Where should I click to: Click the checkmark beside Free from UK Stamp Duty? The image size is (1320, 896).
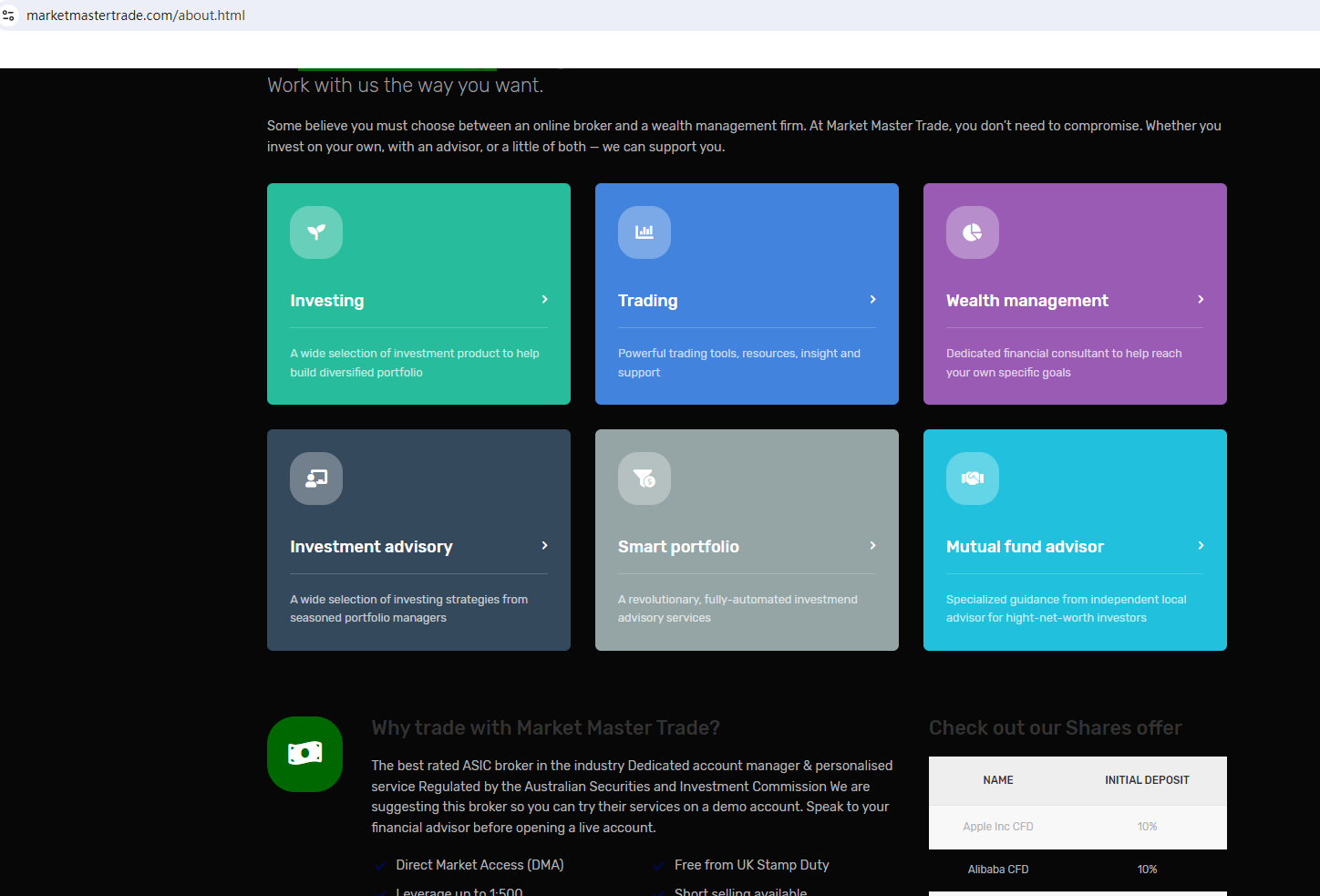tap(658, 865)
